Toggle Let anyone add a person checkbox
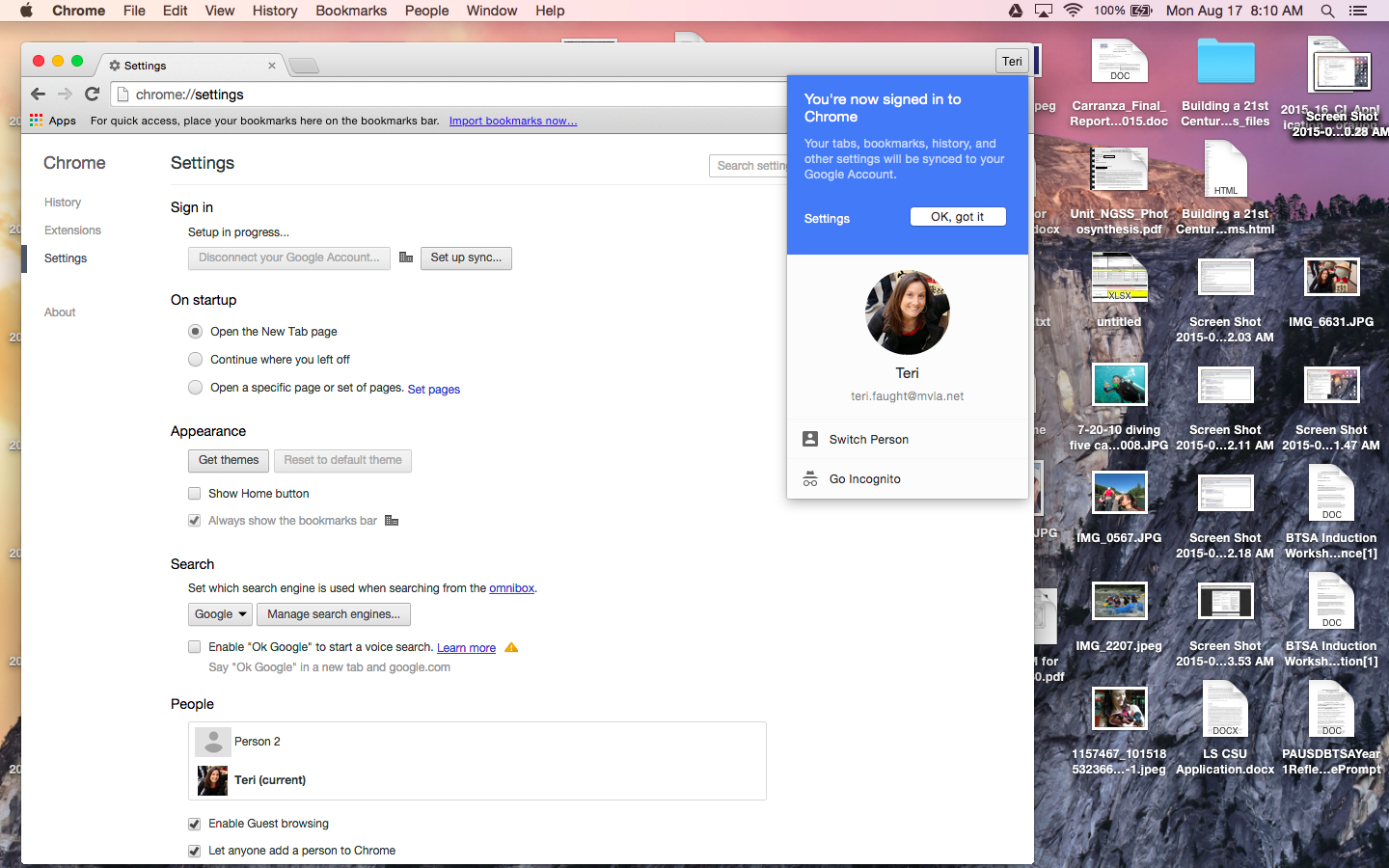 195,851
